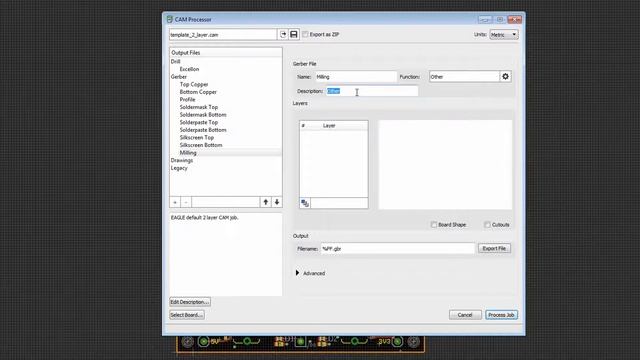Open the Function dropdown showing Other

click(x=464, y=77)
